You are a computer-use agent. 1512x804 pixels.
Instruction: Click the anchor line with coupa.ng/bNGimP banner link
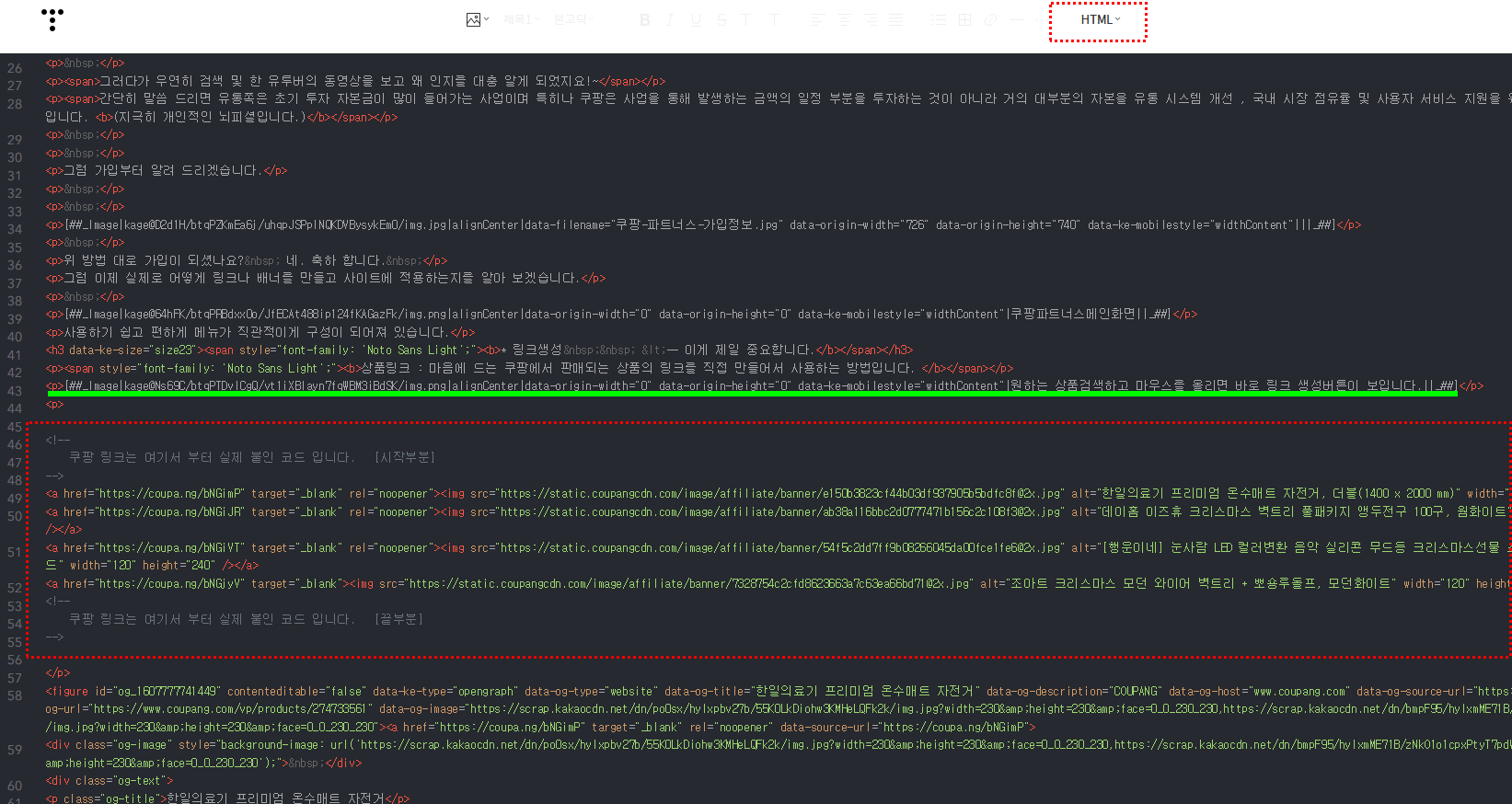pyautogui.click(x=779, y=493)
